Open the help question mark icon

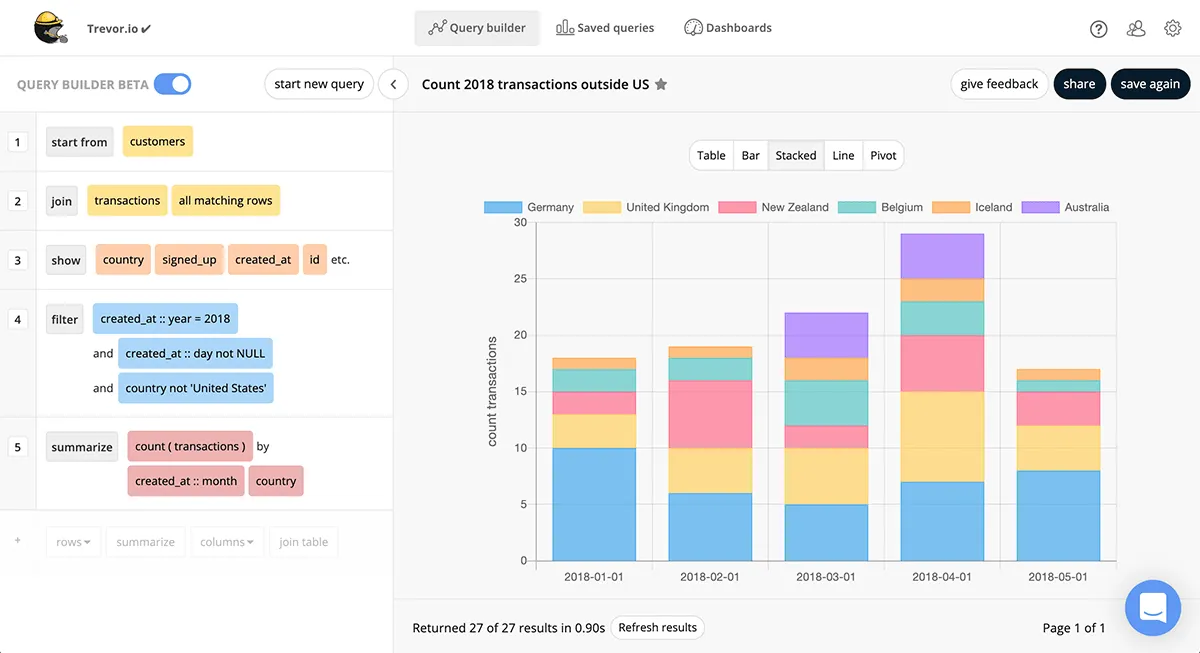click(x=1099, y=29)
